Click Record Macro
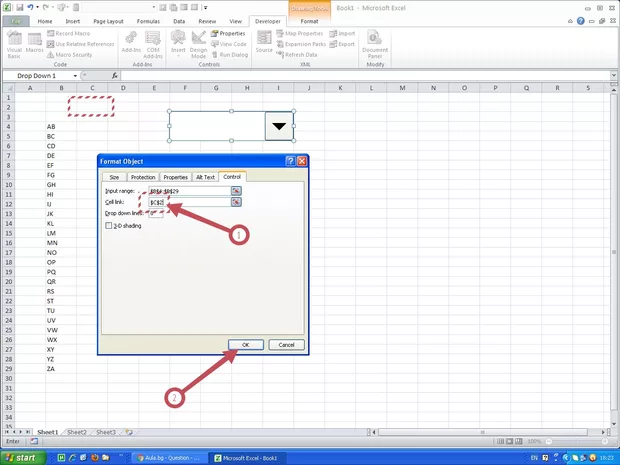620x465 pixels. pyautogui.click(x=68, y=34)
